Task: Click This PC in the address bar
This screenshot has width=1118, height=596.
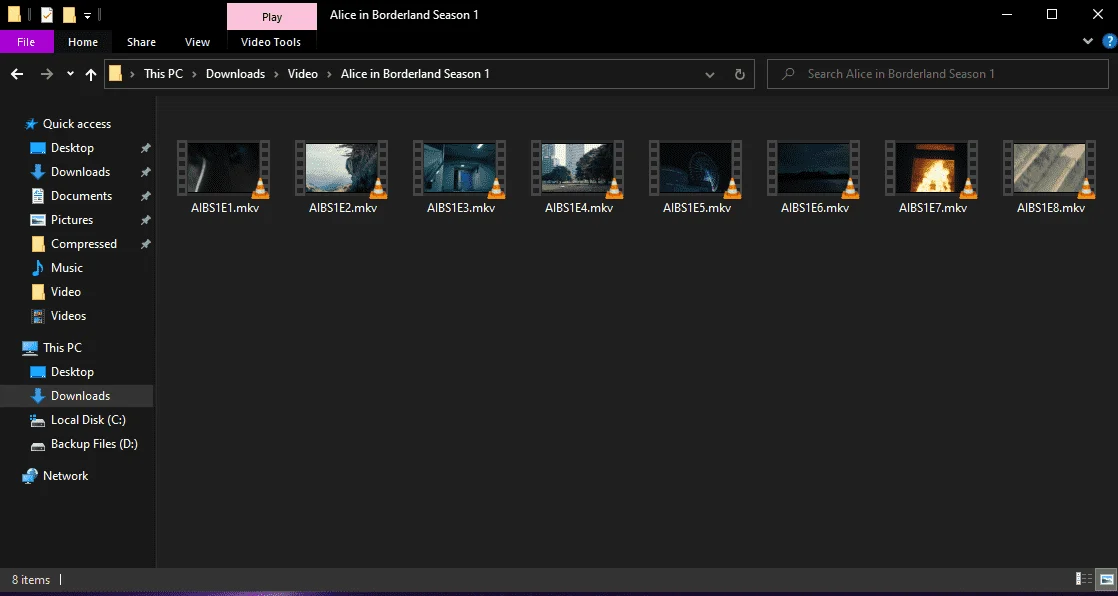Action: click(x=163, y=74)
